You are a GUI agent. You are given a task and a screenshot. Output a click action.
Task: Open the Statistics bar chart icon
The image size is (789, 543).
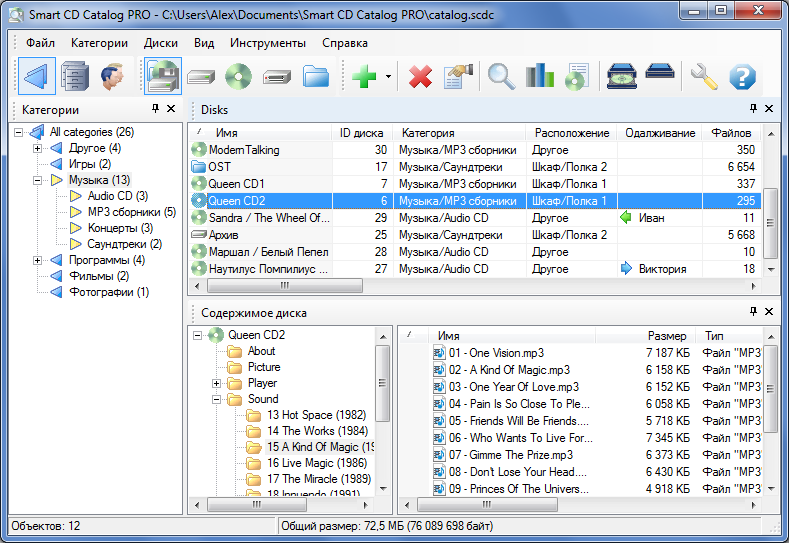click(539, 75)
